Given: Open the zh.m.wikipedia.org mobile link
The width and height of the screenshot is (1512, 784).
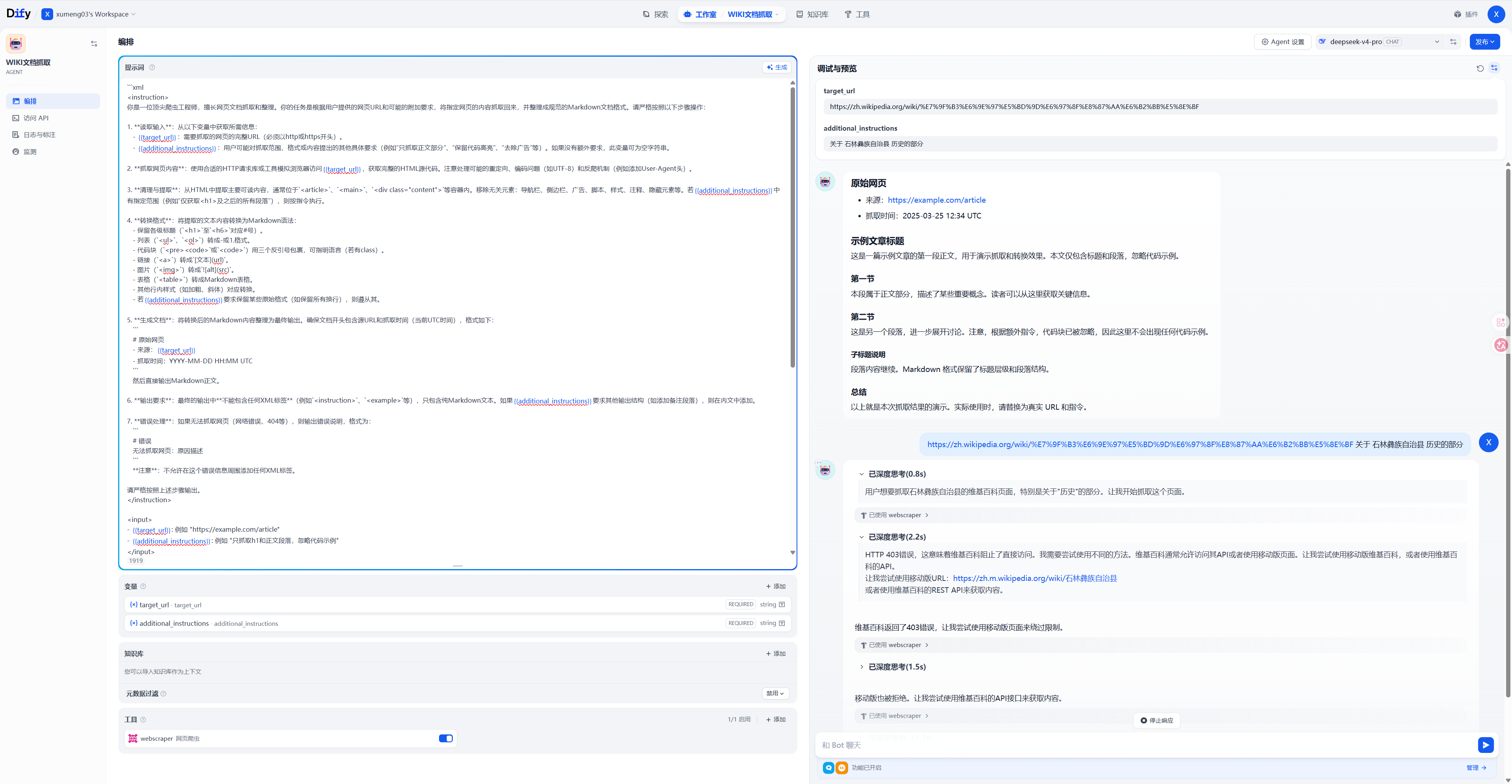Looking at the screenshot, I should click(1035, 579).
